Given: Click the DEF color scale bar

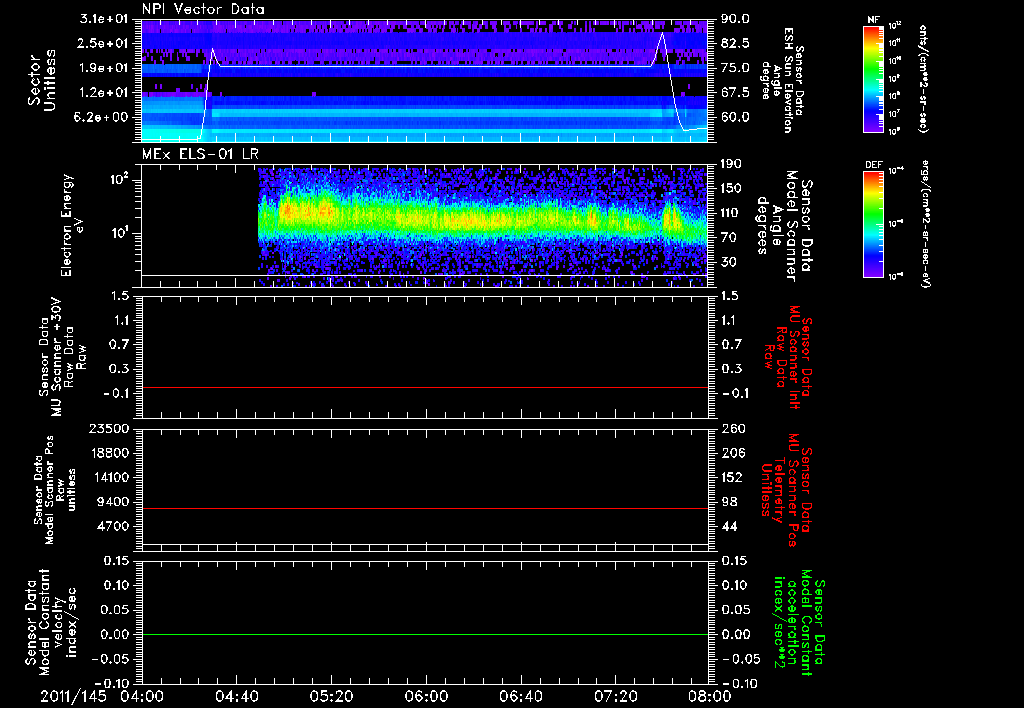Looking at the screenshot, I should pyautogui.click(x=873, y=224).
